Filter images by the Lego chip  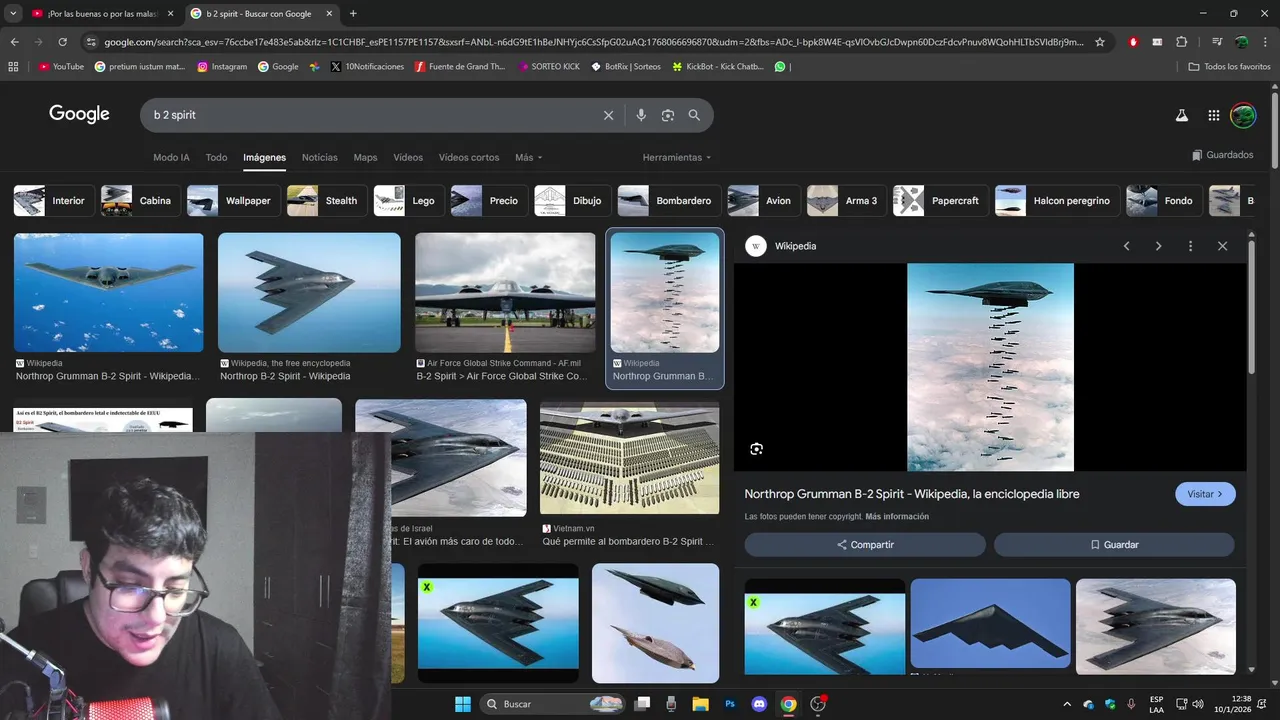[408, 201]
